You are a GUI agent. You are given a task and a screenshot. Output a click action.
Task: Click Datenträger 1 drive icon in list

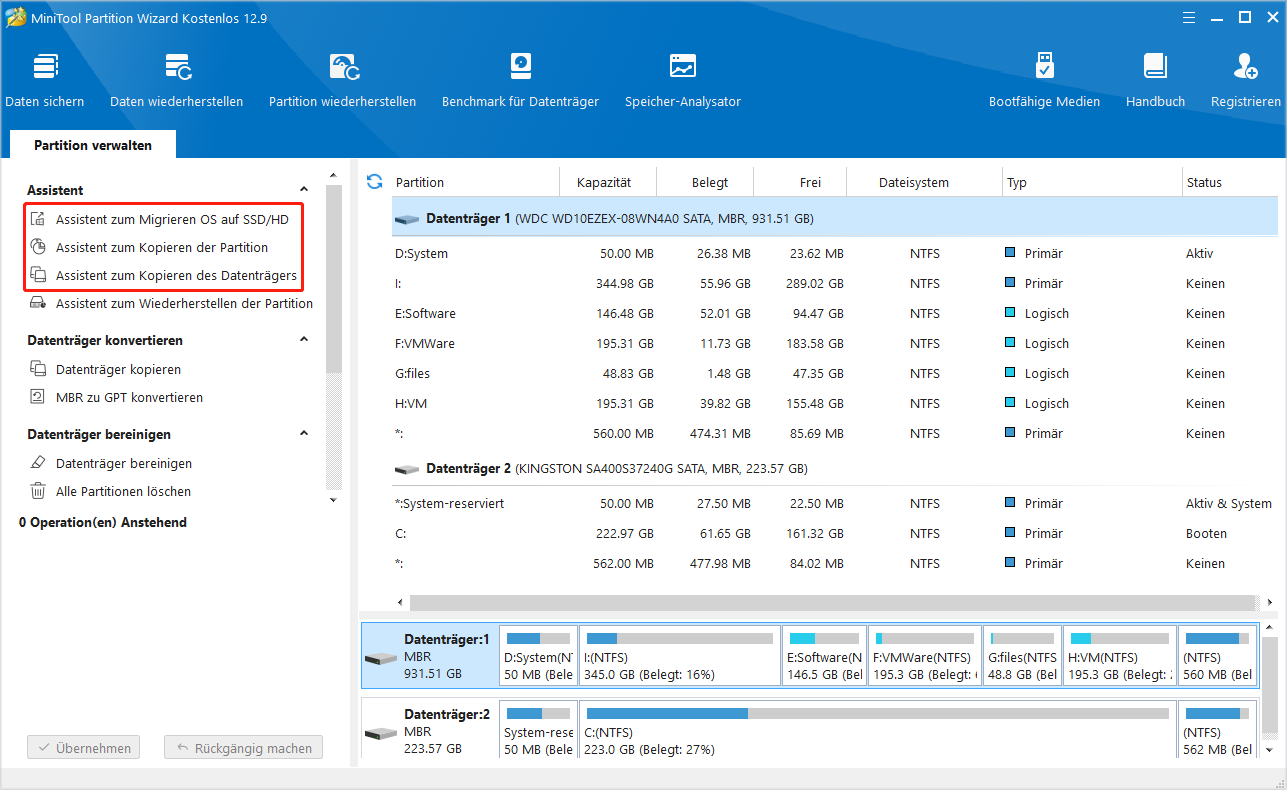[407, 218]
